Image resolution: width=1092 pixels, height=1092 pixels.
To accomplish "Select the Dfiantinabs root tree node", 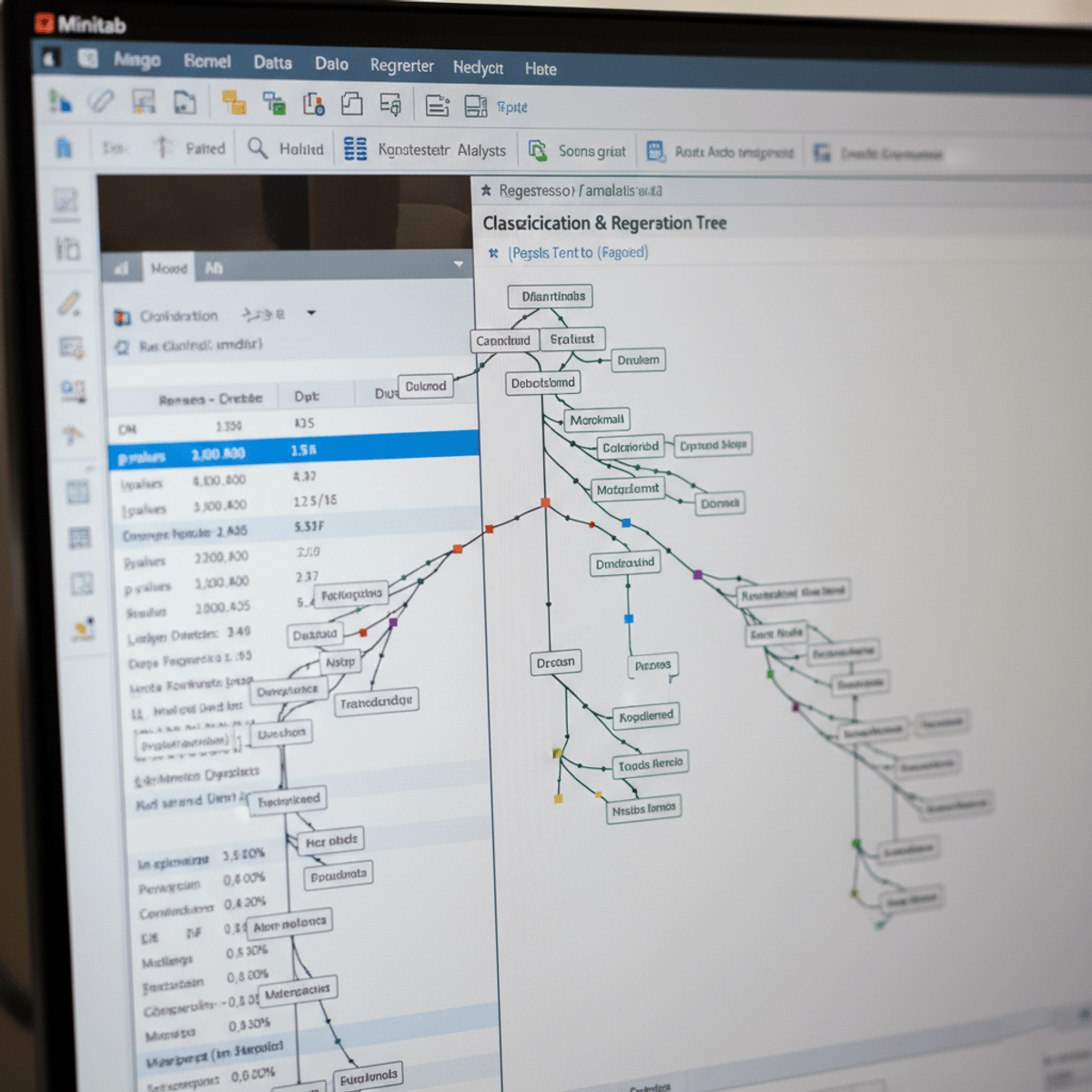I will 551,296.
